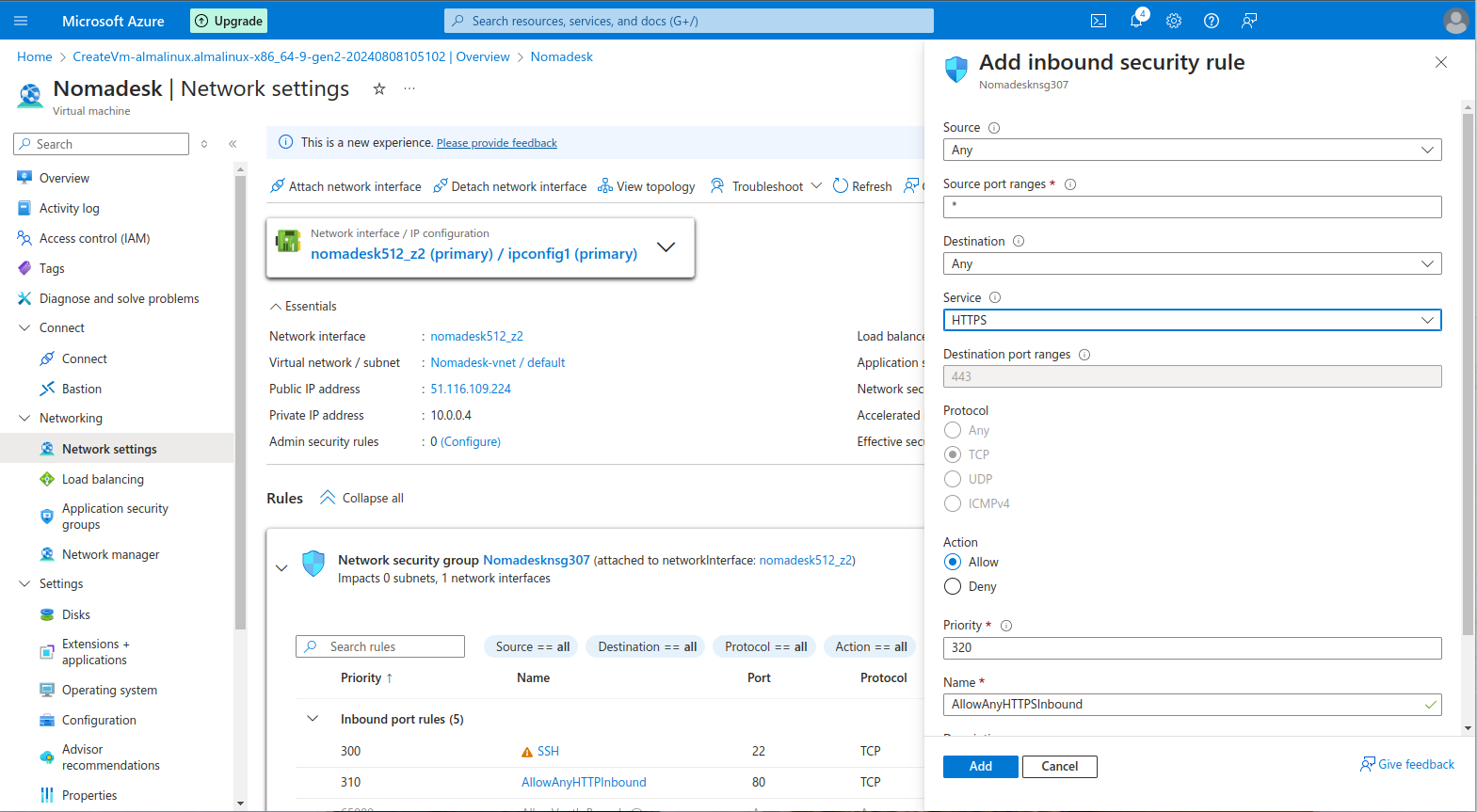1477x812 pixels.
Task: Click the Search rules field
Action: point(380,646)
